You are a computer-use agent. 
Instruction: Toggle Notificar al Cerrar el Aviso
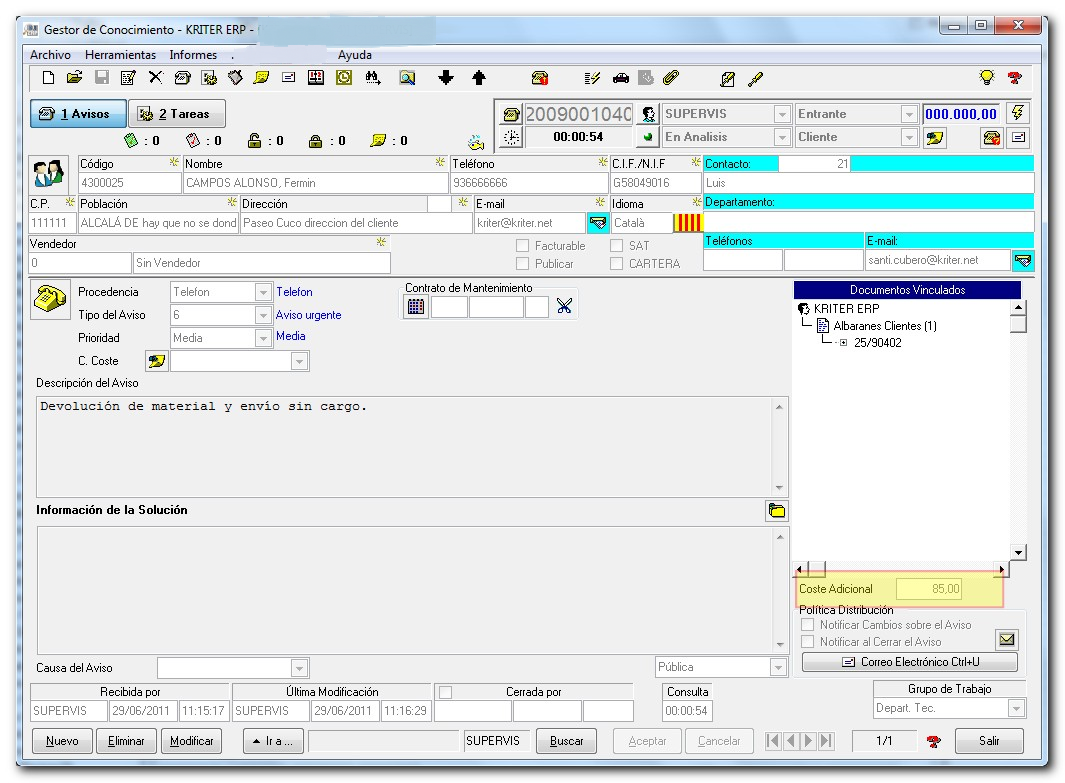pos(808,642)
